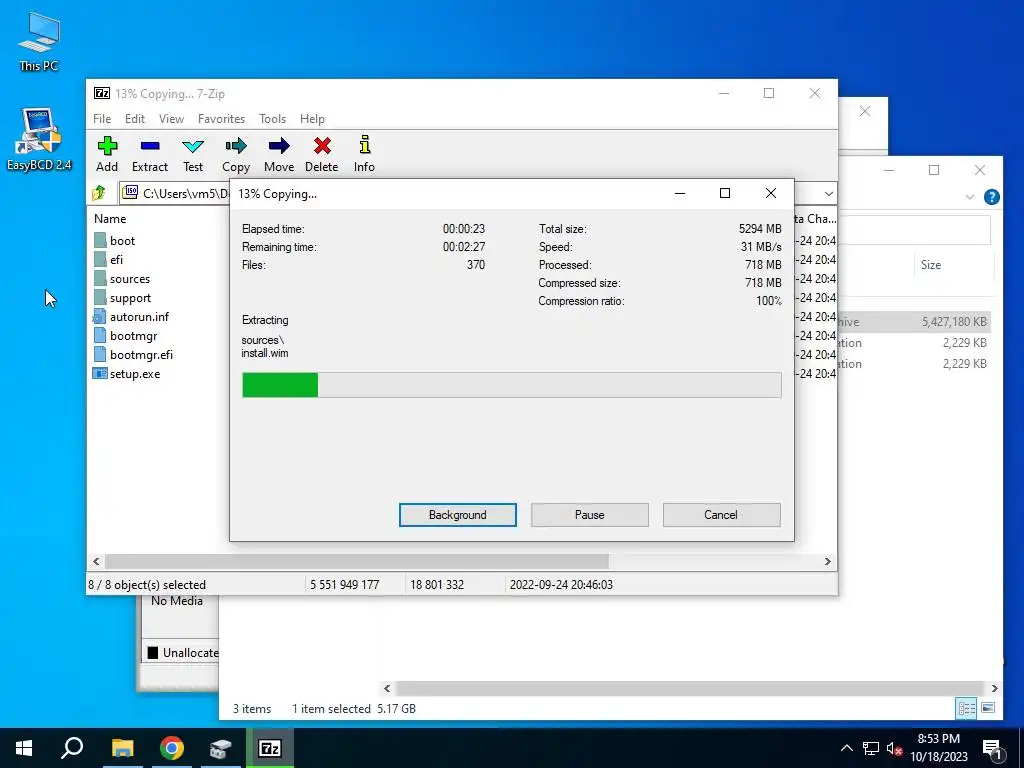Minimize the copying progress dialog

[680, 193]
